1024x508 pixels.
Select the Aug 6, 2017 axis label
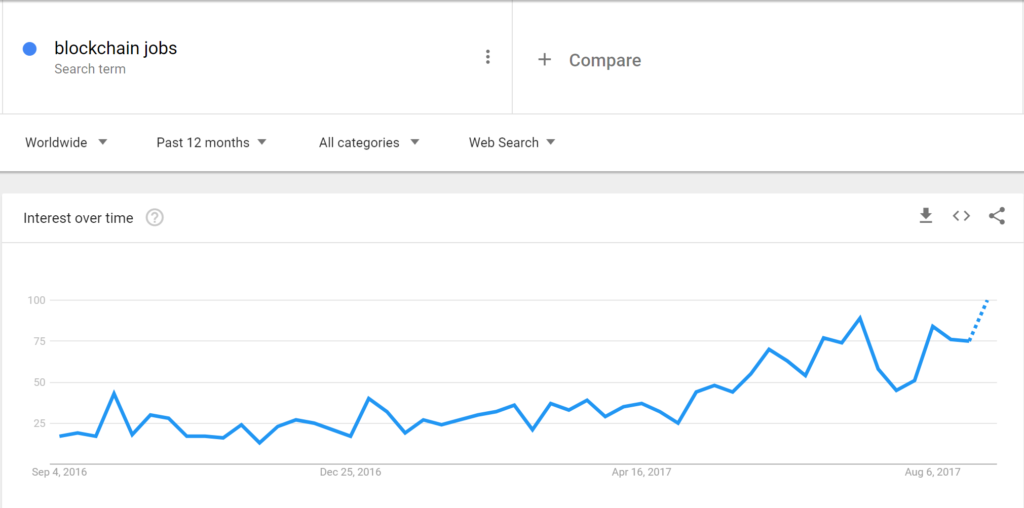coord(933,472)
